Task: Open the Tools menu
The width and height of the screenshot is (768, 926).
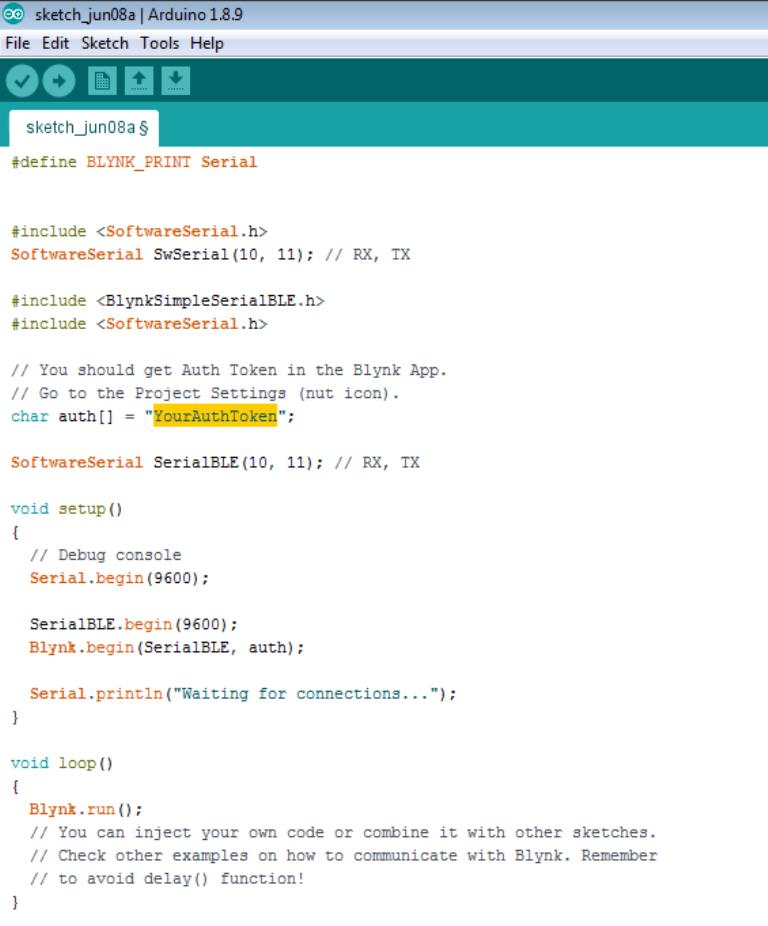Action: (x=159, y=43)
